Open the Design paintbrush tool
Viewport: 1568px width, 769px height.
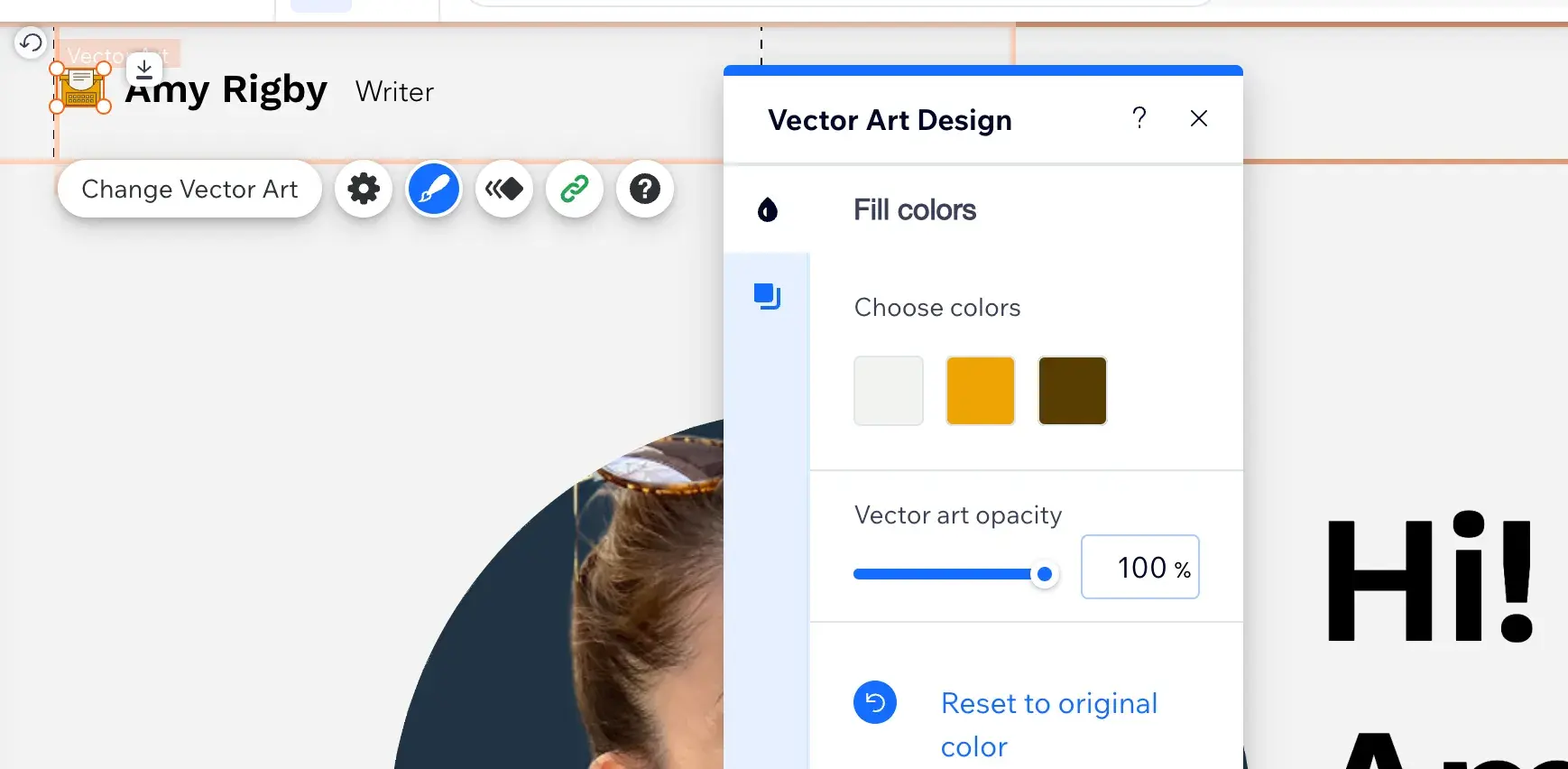[434, 190]
